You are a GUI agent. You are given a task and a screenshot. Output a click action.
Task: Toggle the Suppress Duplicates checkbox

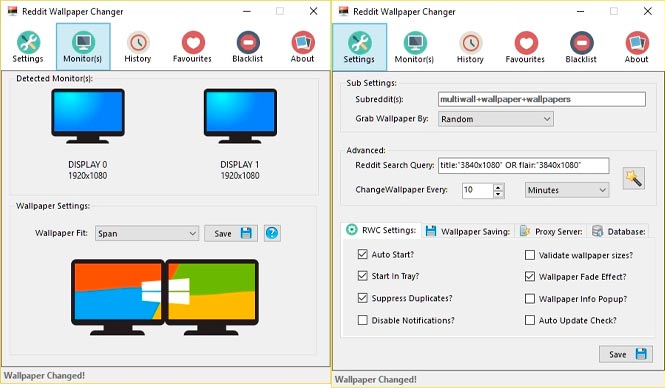363,298
